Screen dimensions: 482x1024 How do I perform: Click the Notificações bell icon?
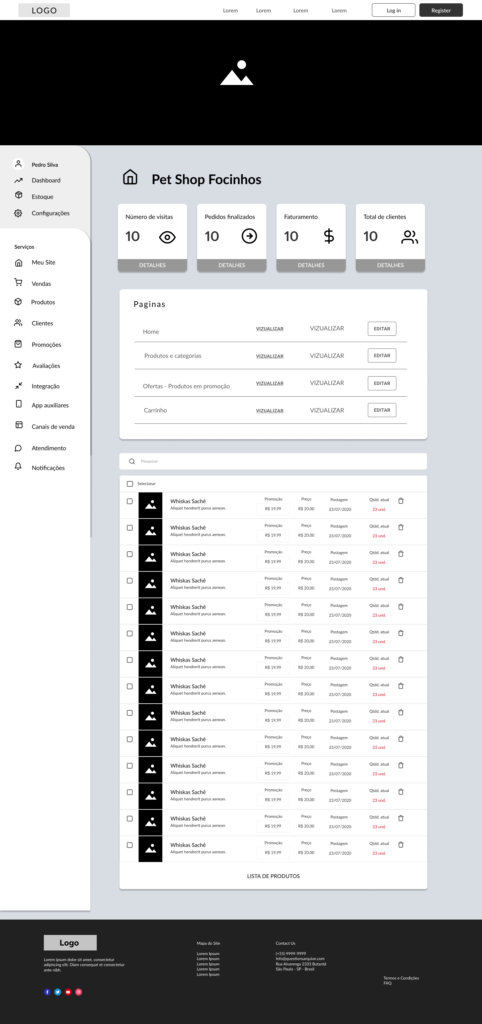point(18,466)
